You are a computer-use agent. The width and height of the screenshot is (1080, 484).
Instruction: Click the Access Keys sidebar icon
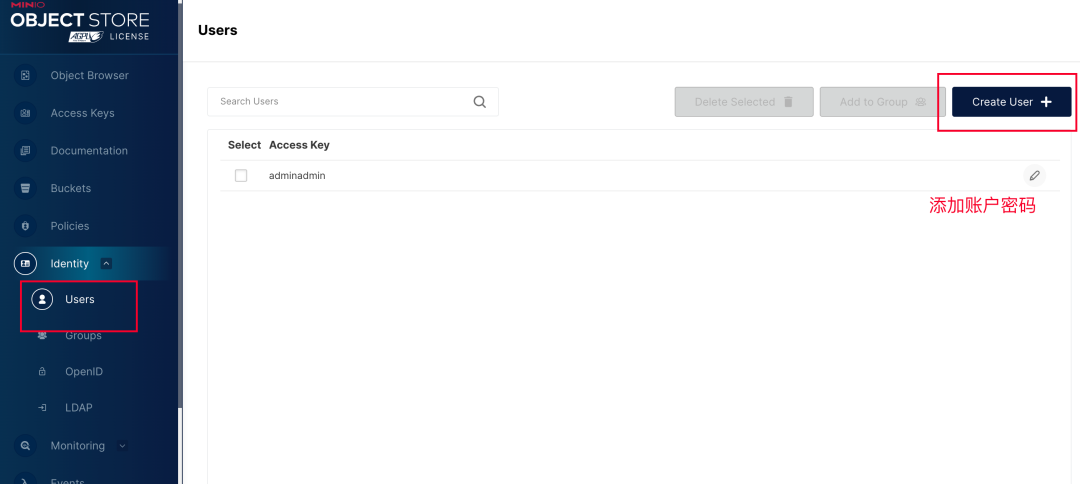(x=25, y=113)
